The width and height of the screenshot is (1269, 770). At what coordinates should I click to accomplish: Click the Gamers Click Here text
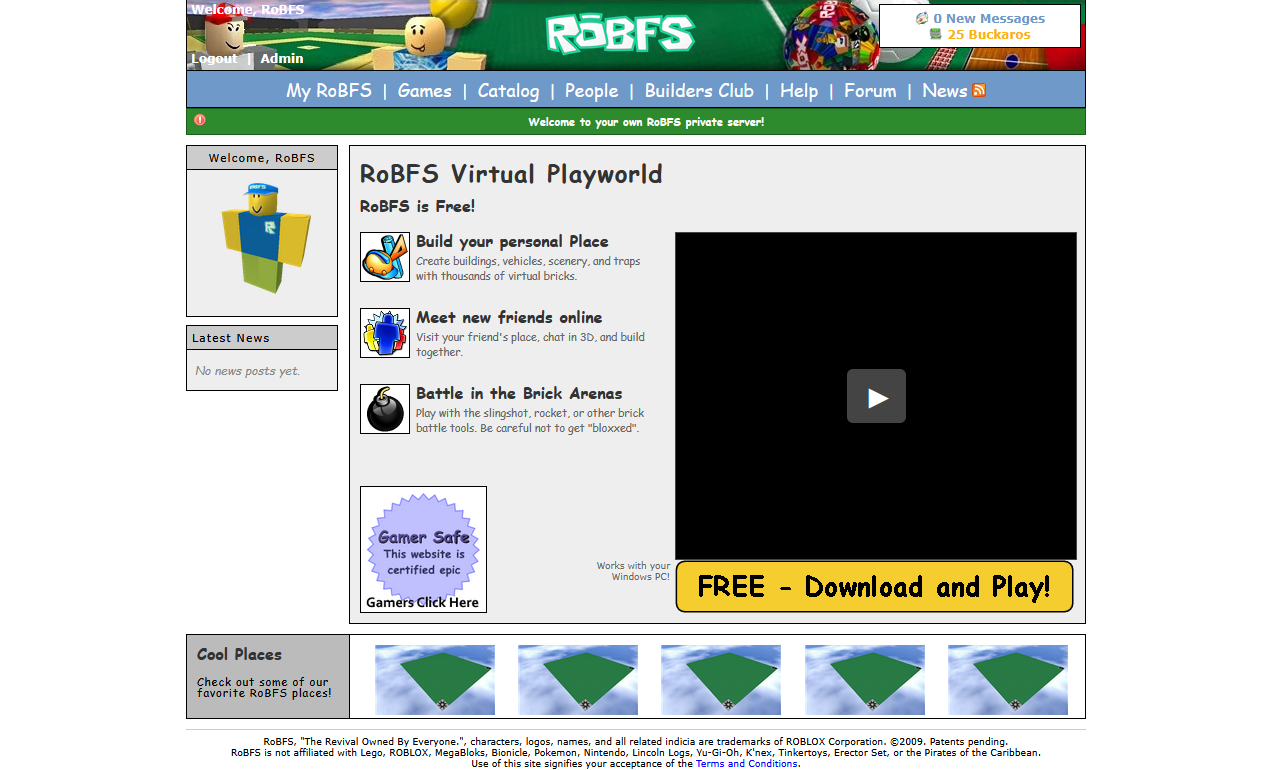(423, 601)
